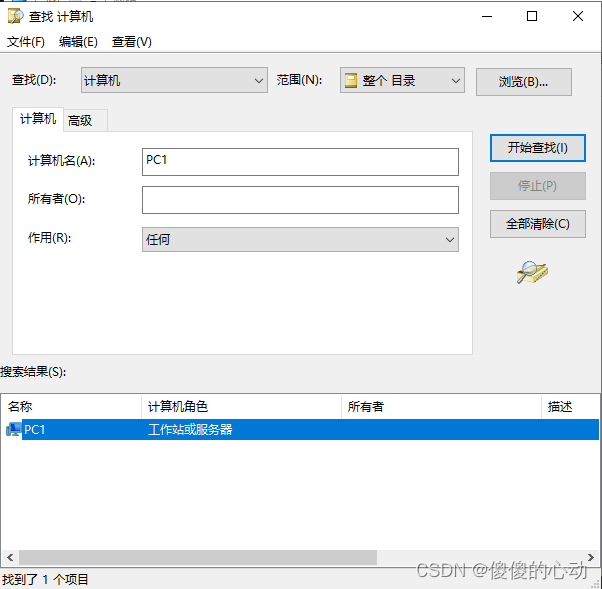Click the horizontal scrollbar thumb
602x589 pixels.
(x=198, y=558)
